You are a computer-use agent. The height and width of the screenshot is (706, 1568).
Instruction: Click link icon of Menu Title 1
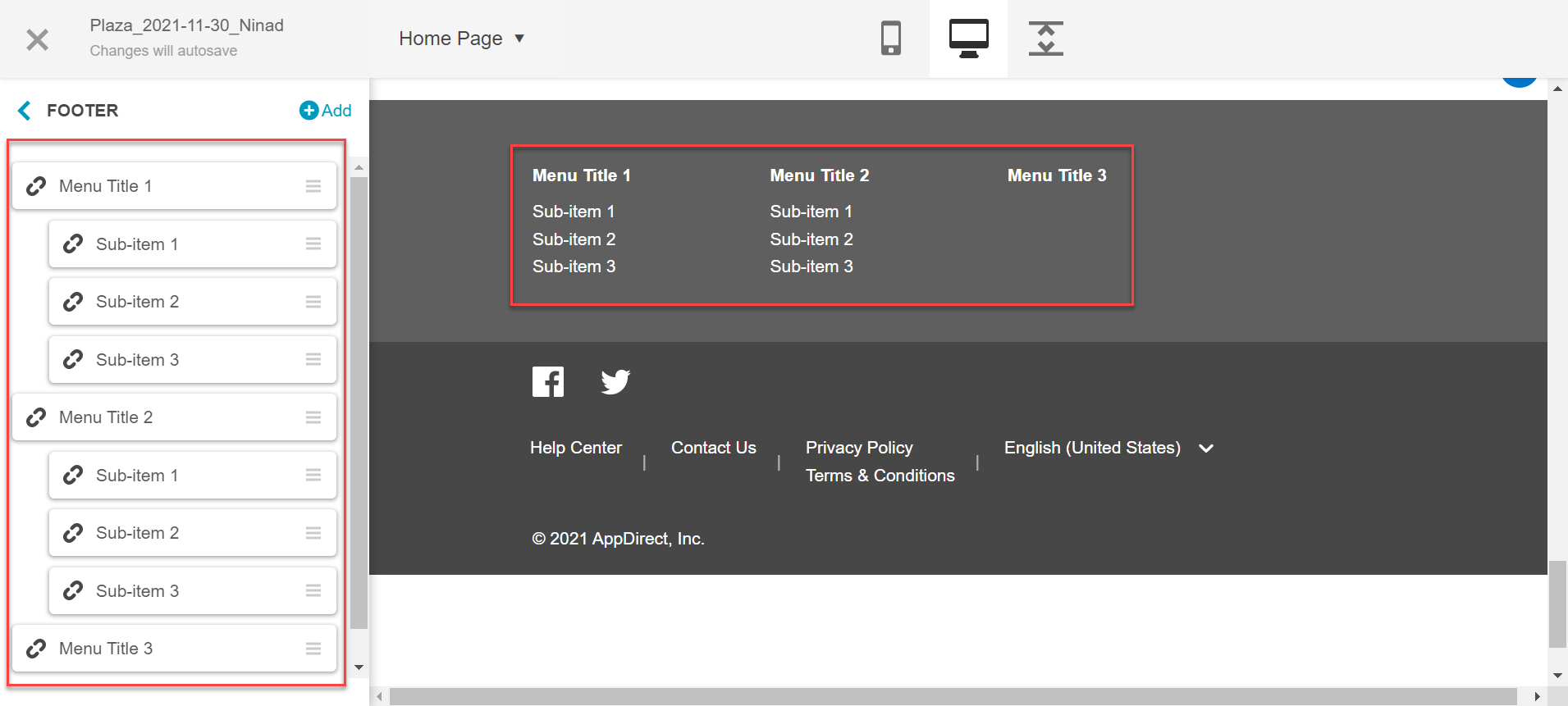[36, 186]
